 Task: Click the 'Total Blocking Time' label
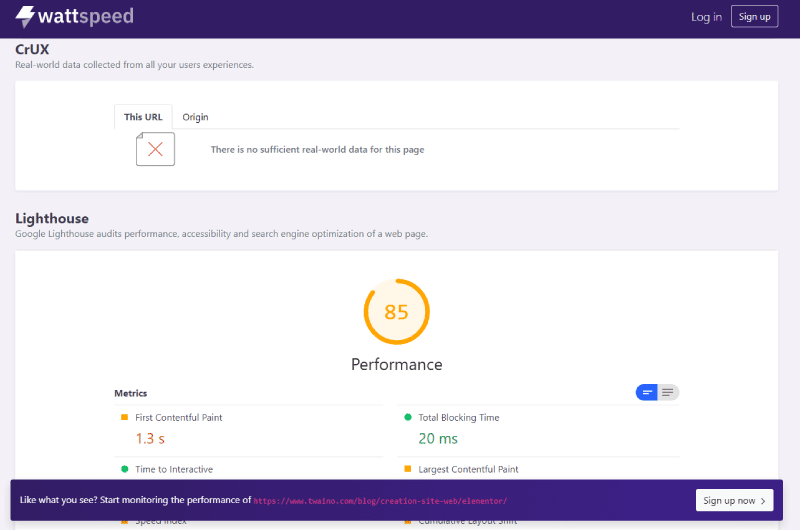tap(459, 417)
